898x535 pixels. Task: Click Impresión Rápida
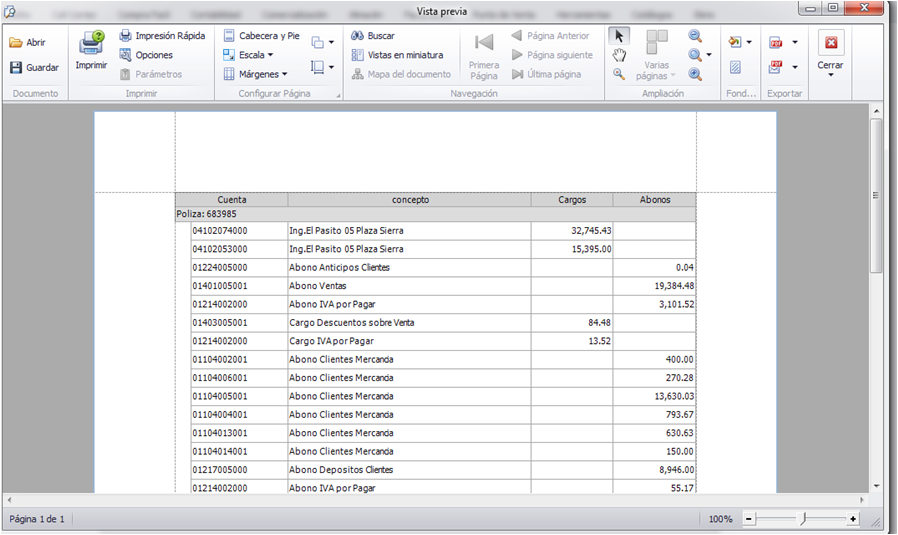pyautogui.click(x=162, y=36)
